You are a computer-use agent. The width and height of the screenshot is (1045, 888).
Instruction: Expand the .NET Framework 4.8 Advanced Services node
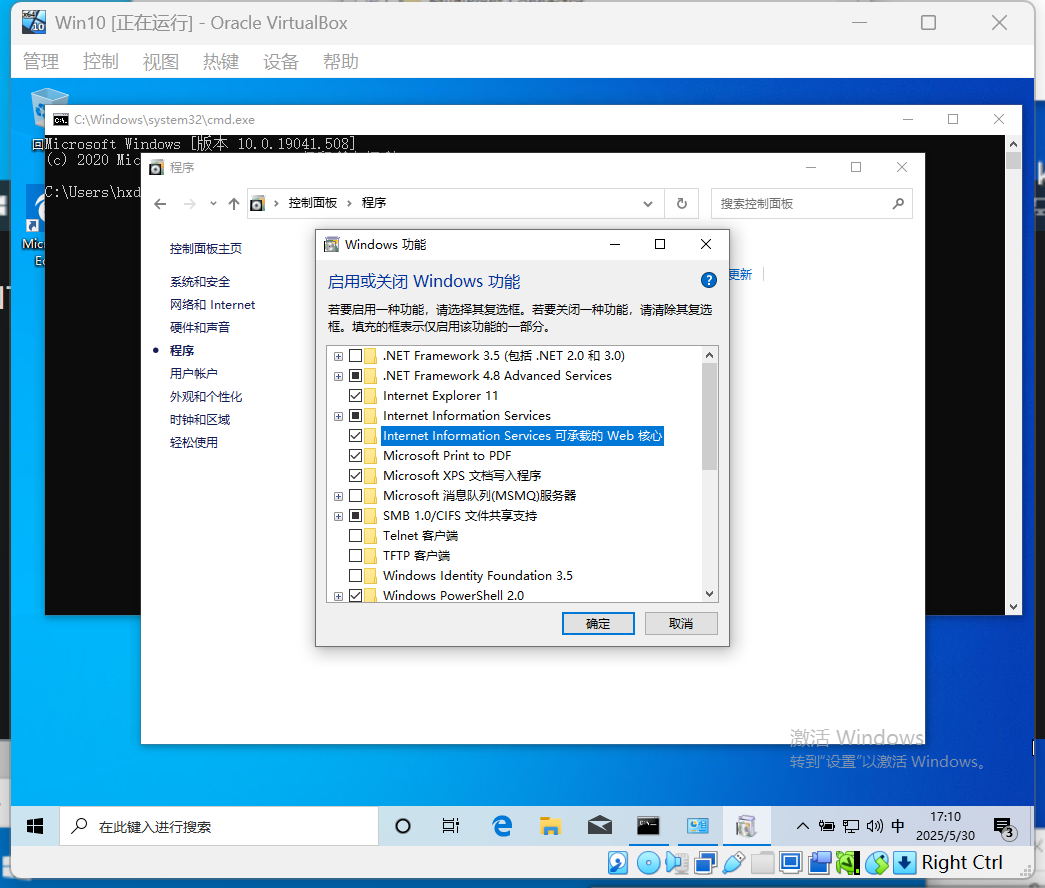pyautogui.click(x=339, y=377)
